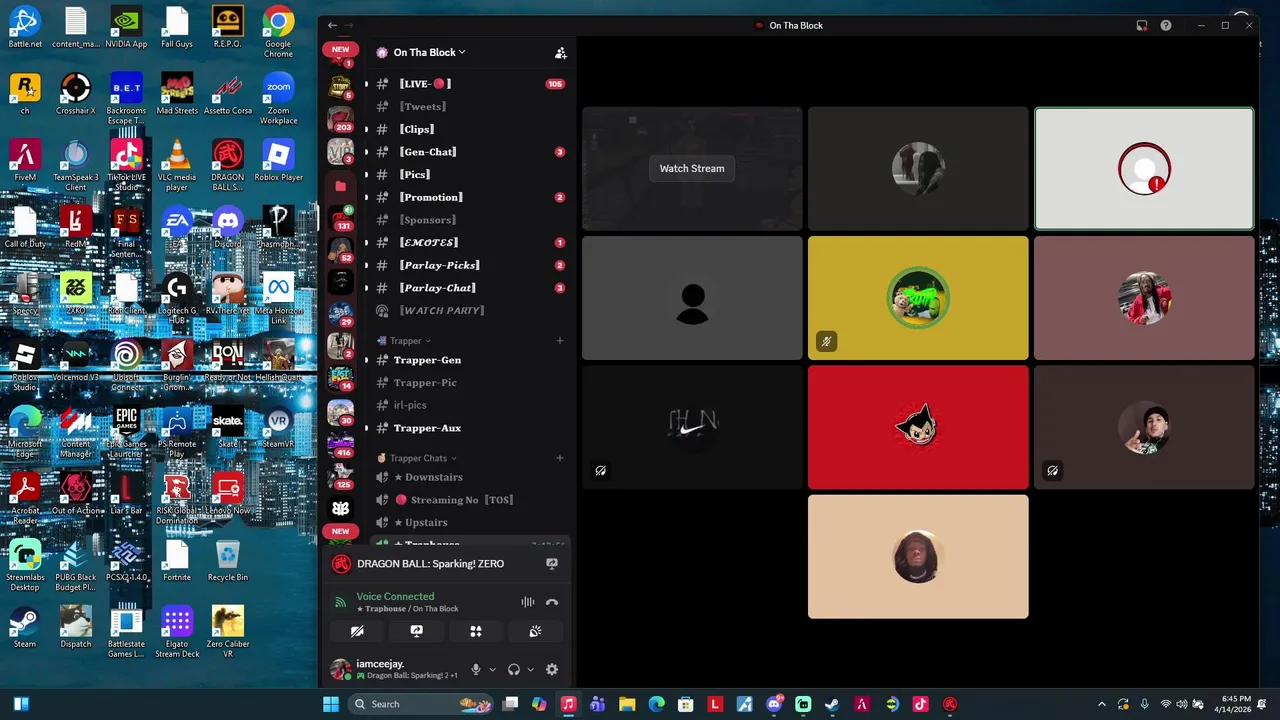The image size is (1280, 720).
Task: Click the taskbar Search box
Action: pos(420,704)
